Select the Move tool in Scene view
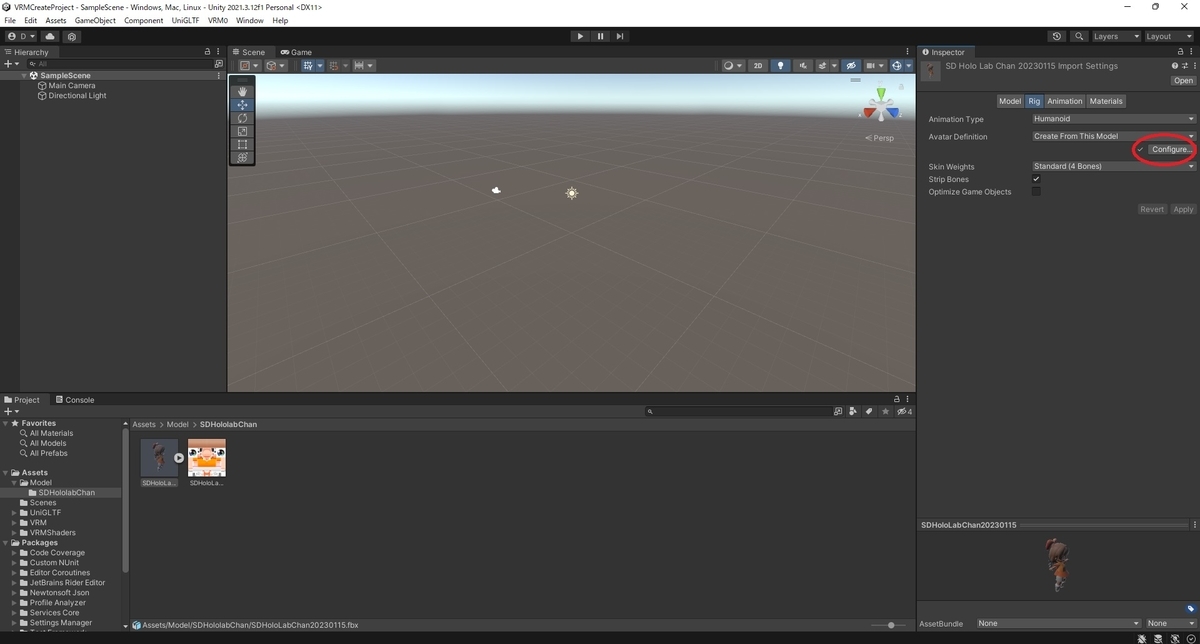 point(242,105)
